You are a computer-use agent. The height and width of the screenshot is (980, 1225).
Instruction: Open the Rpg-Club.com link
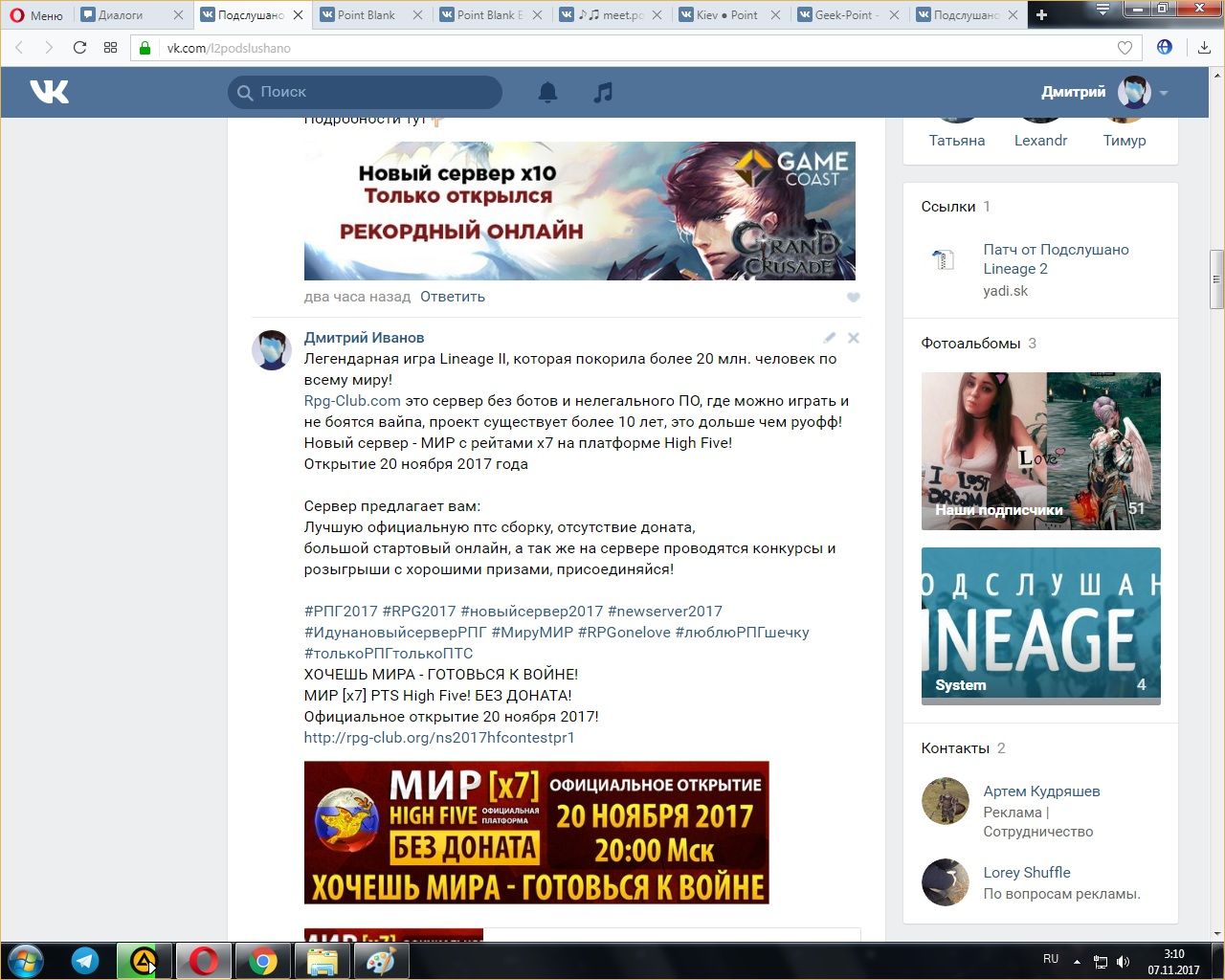point(352,401)
